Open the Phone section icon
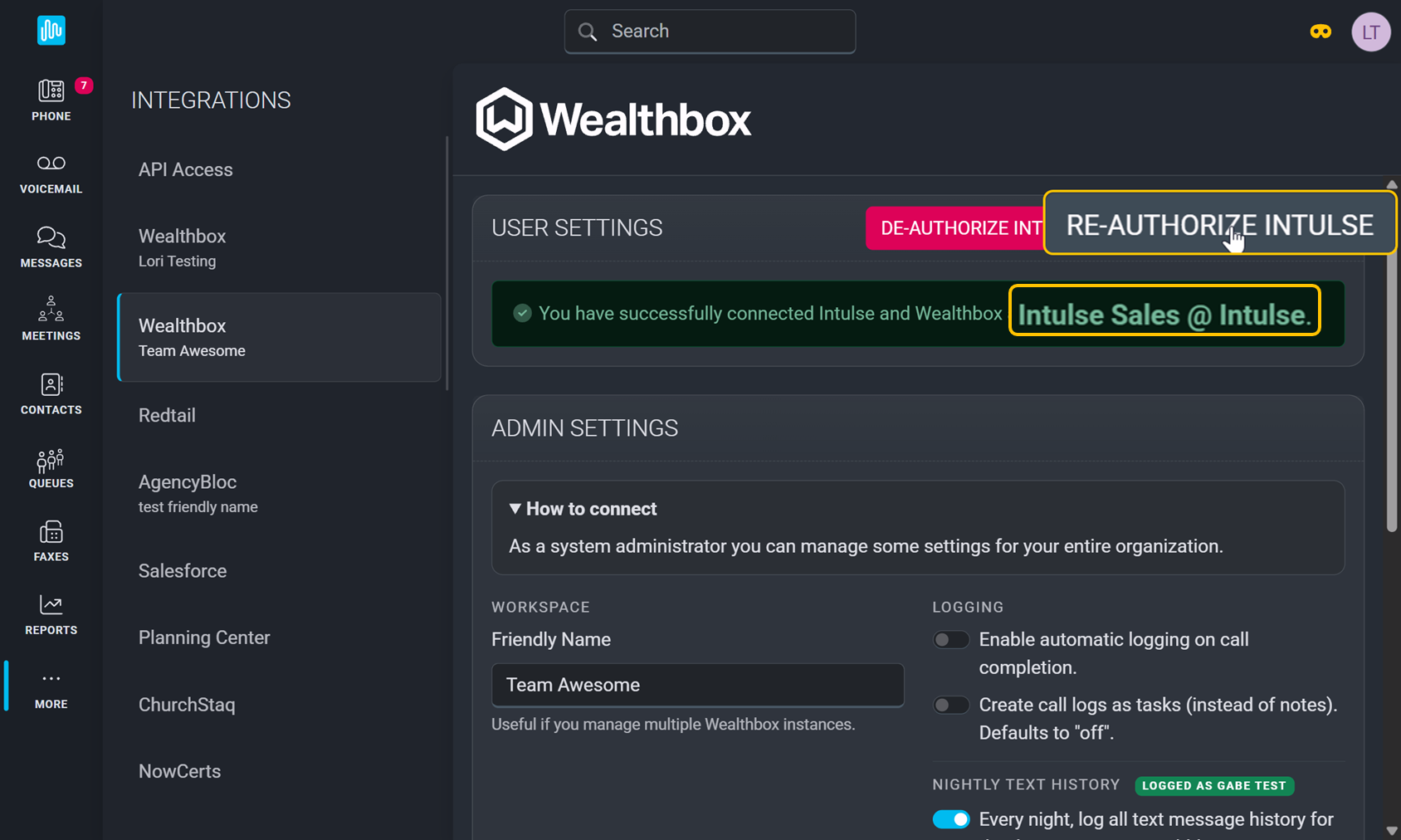This screenshot has height=840, width=1401. [51, 90]
